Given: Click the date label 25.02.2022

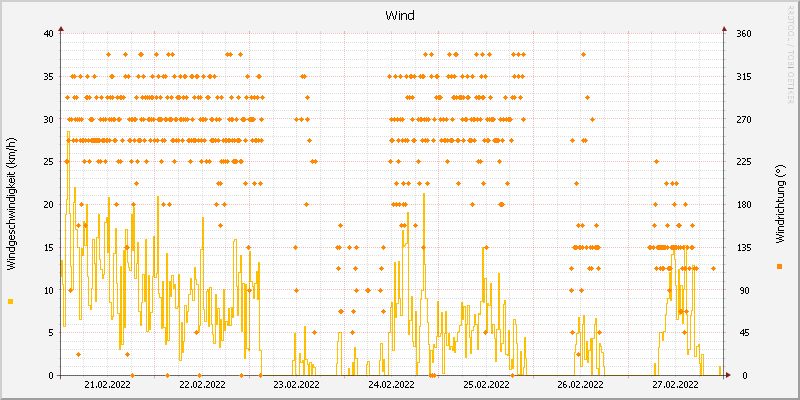Looking at the screenshot, I should [486, 384].
